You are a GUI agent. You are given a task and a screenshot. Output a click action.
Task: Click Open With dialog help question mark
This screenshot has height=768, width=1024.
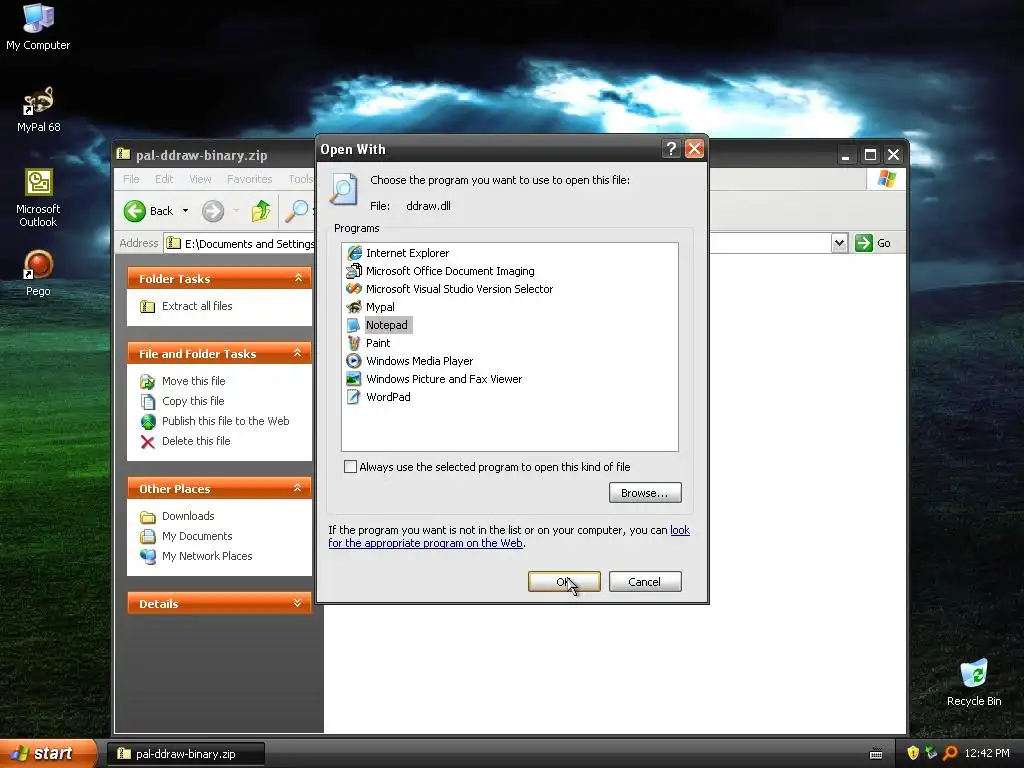(671, 149)
